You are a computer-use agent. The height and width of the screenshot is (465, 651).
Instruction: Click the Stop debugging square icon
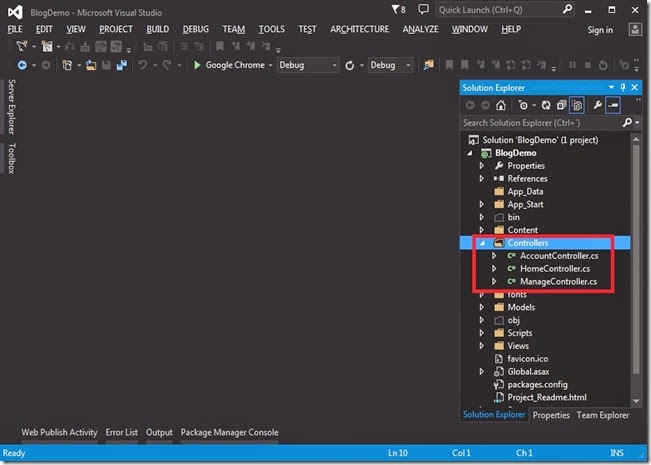pos(587,65)
